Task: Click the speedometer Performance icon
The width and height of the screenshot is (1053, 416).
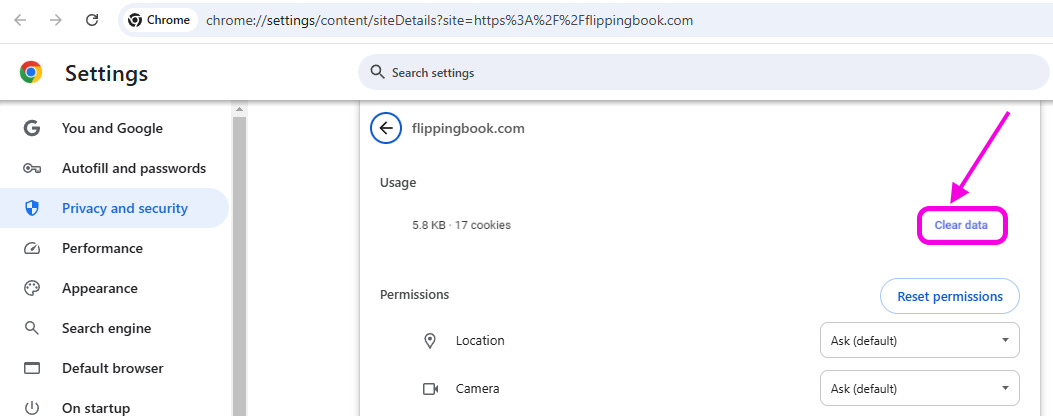Action: coord(32,248)
